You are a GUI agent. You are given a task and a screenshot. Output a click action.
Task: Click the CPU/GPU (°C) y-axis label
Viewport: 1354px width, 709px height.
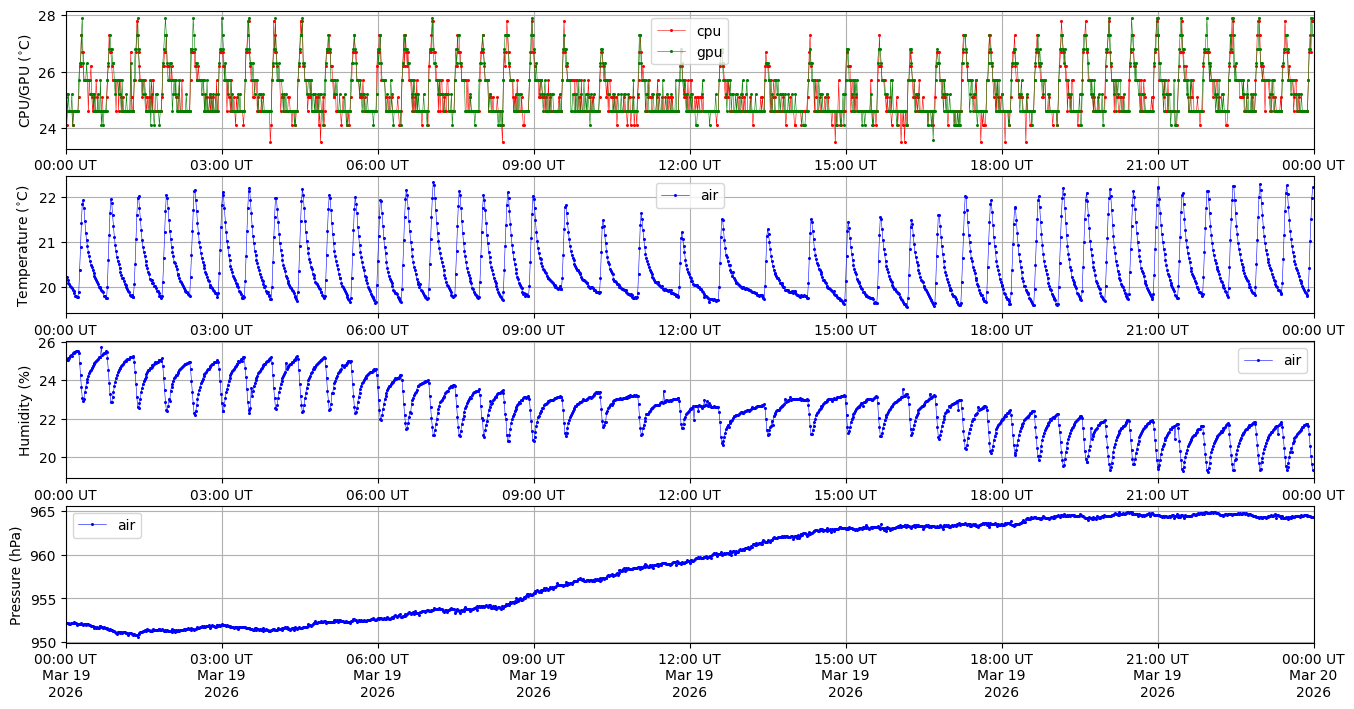[25, 81]
